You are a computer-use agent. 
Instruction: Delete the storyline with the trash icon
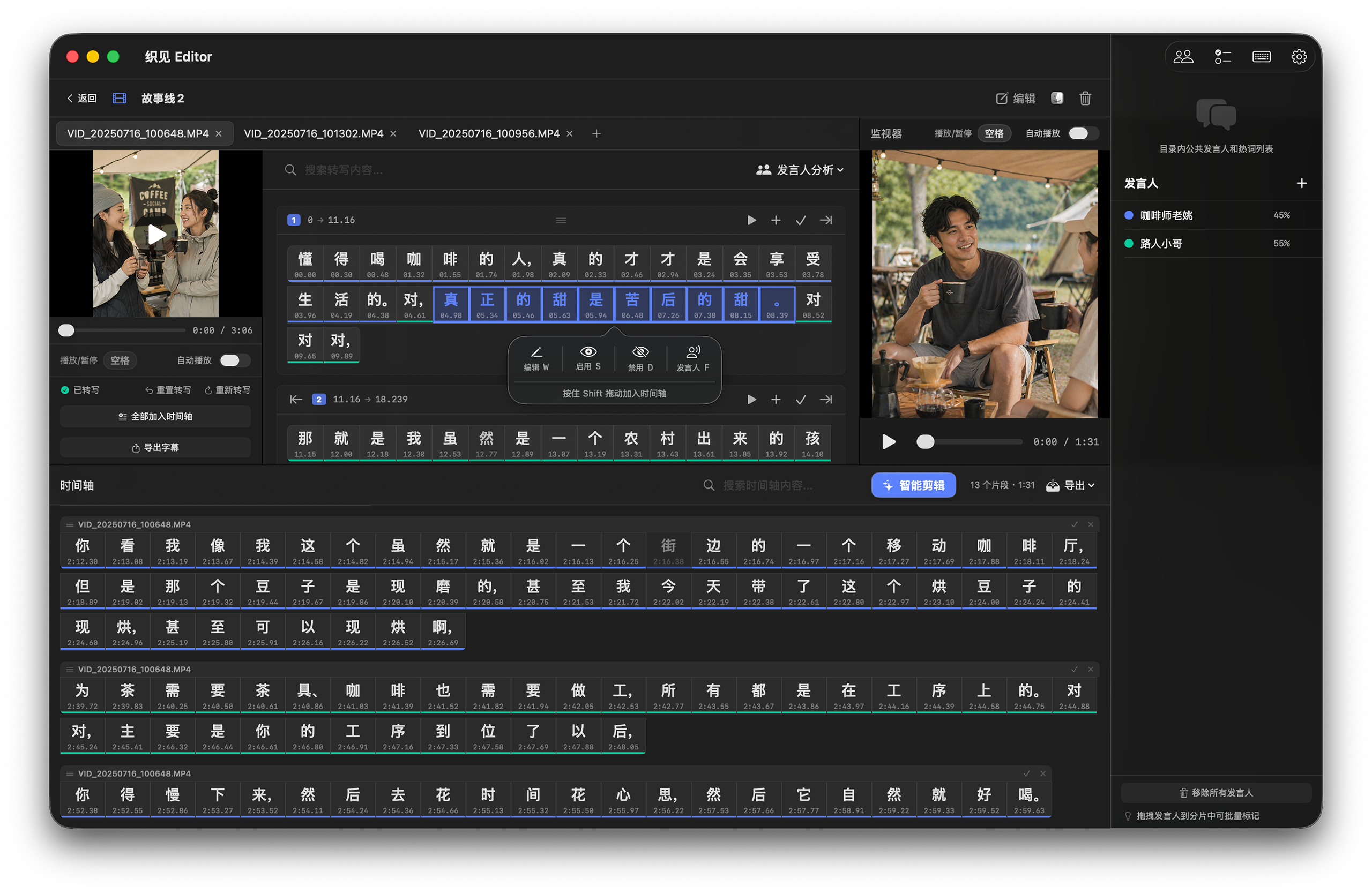point(1085,98)
